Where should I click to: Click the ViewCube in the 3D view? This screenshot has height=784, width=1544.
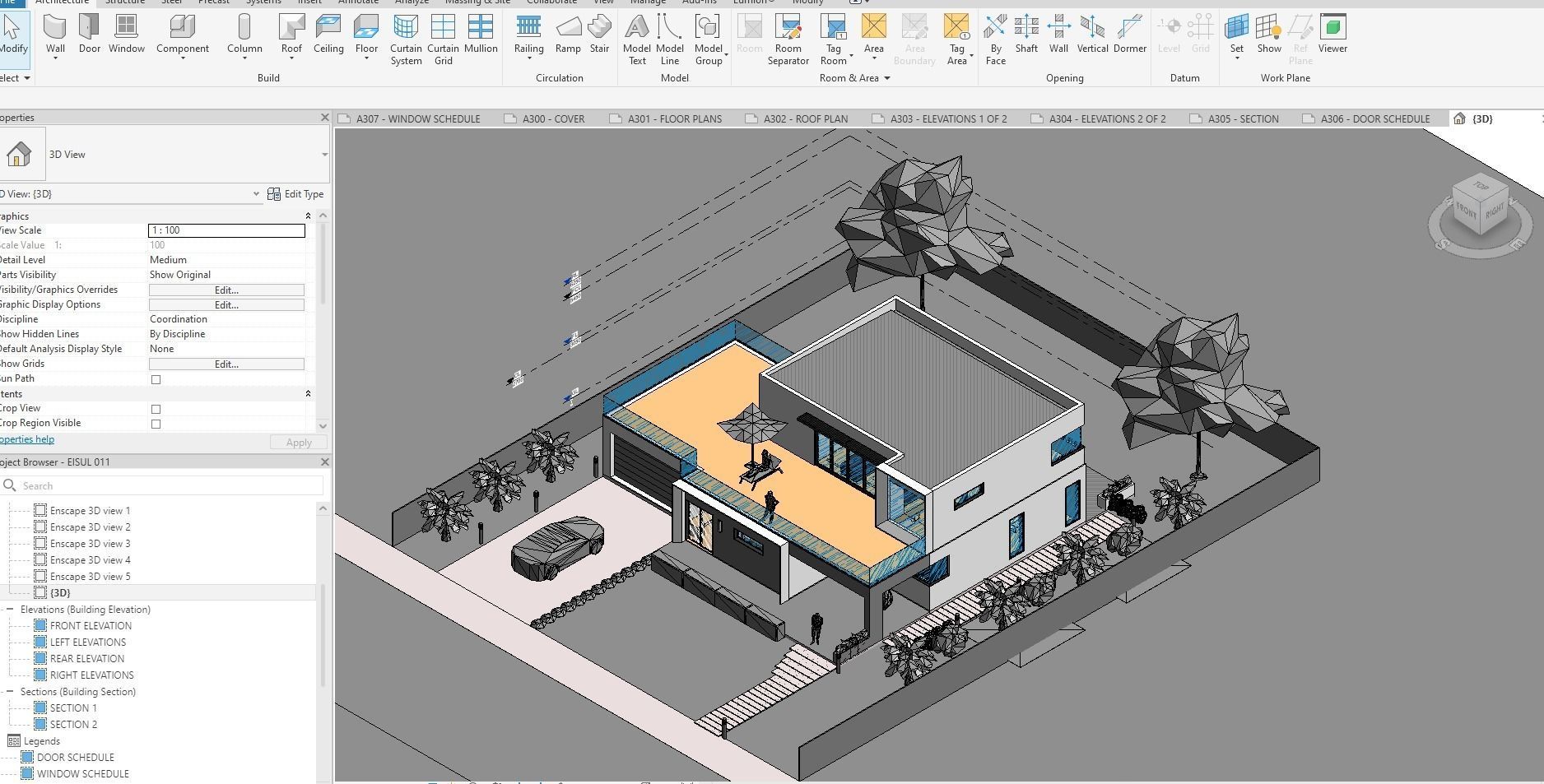pos(1480,206)
